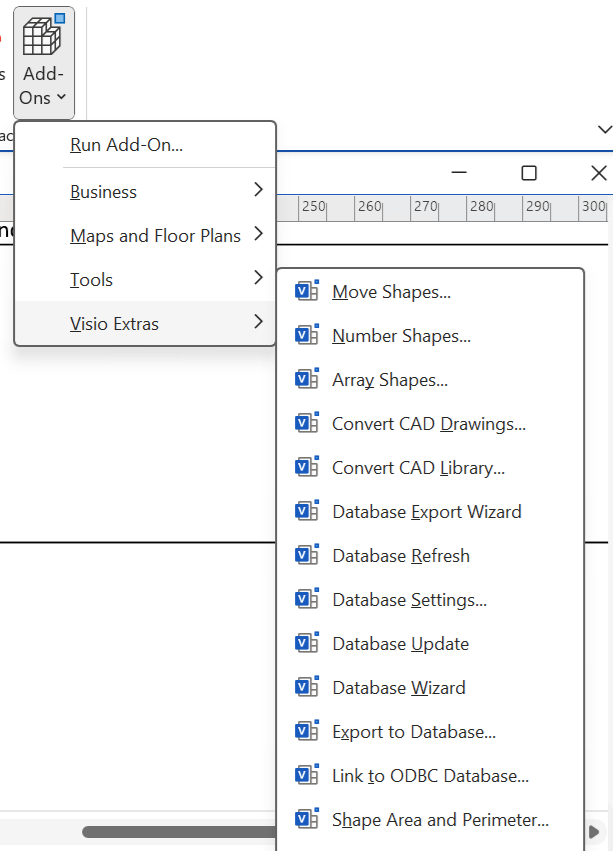Choose Number Shapes... in the submenu
The height and width of the screenshot is (851, 613).
point(431,336)
